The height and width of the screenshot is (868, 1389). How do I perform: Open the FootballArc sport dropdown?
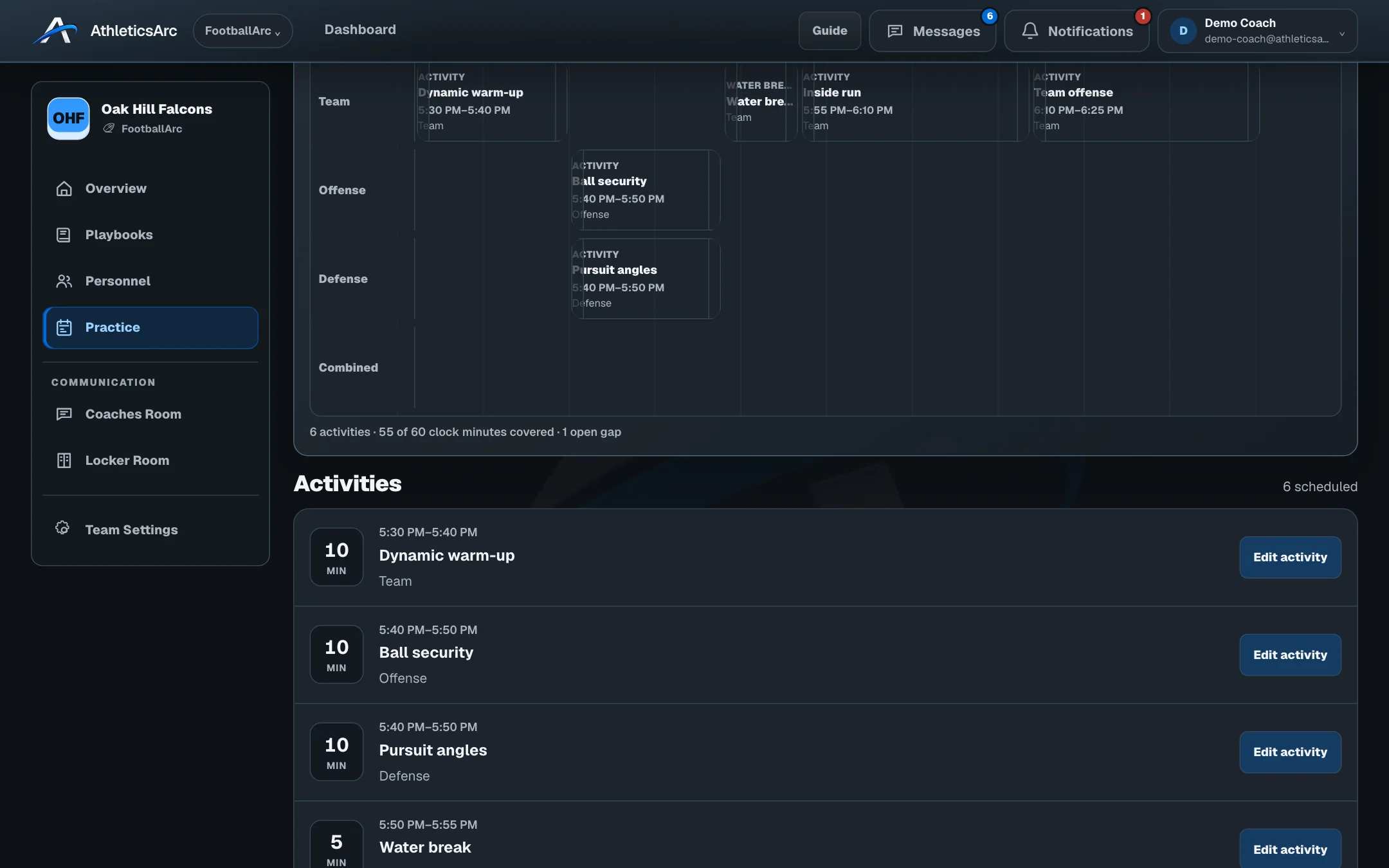[x=242, y=31]
